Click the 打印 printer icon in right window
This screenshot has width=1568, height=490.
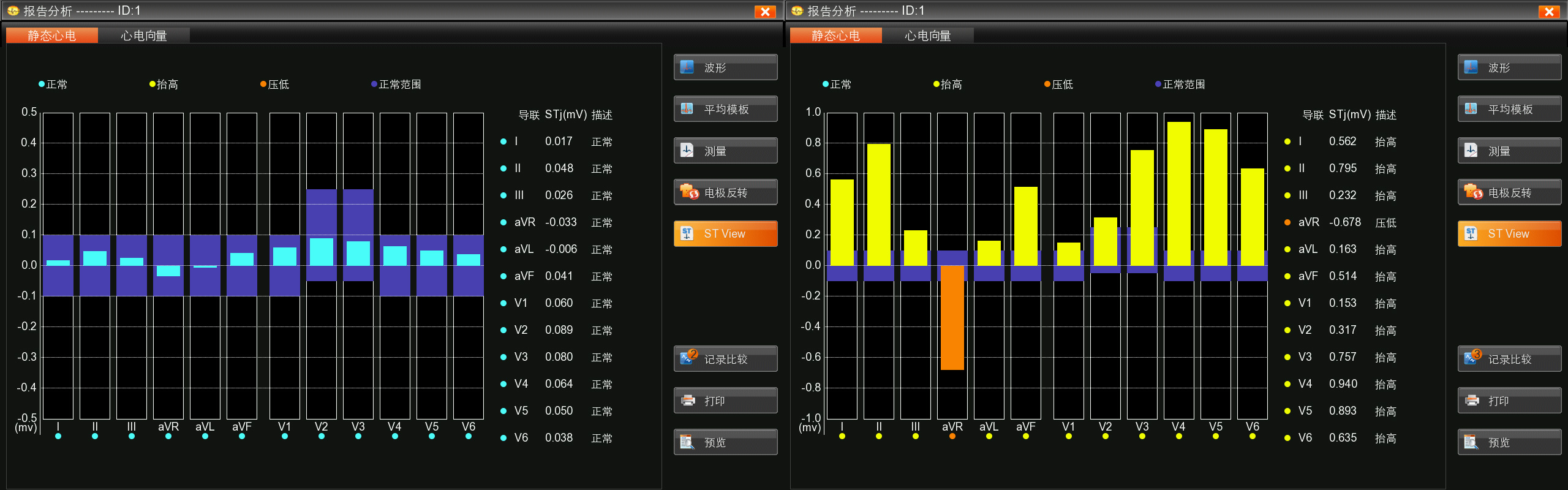pyautogui.click(x=1472, y=401)
